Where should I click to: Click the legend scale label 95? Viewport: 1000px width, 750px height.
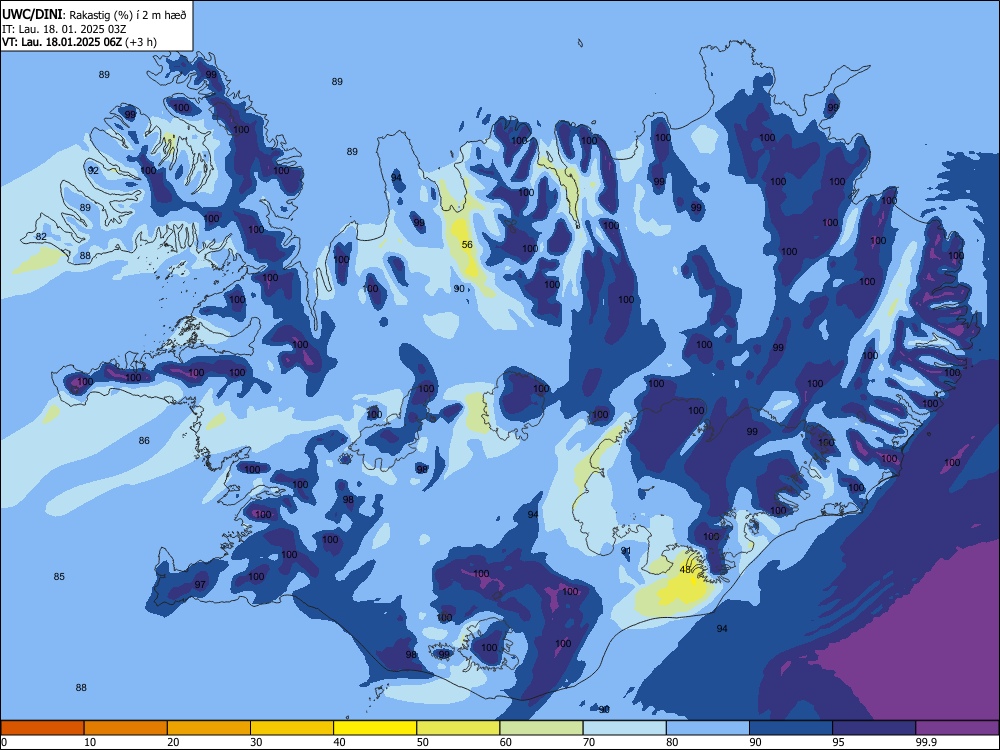(x=839, y=742)
